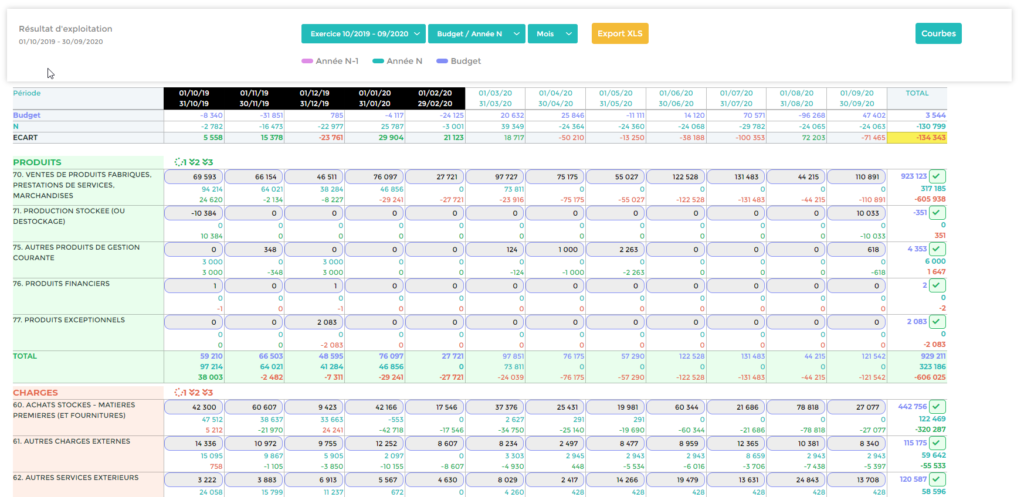Viewport: 1024px width, 497px height.
Task: Click the PRODUITS section heading
Action: tap(37, 162)
